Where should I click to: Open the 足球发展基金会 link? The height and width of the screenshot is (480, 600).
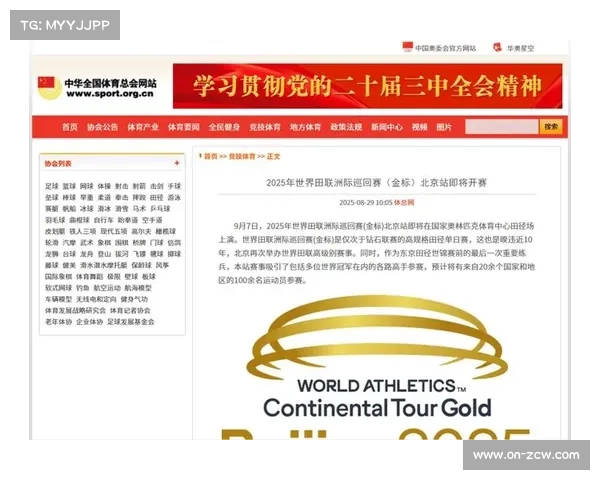[130, 322]
